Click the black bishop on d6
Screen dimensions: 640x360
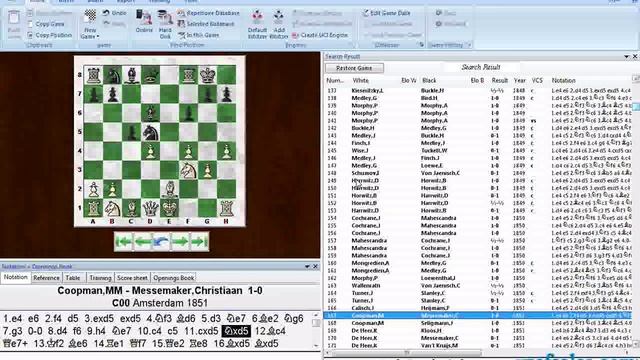point(151,113)
